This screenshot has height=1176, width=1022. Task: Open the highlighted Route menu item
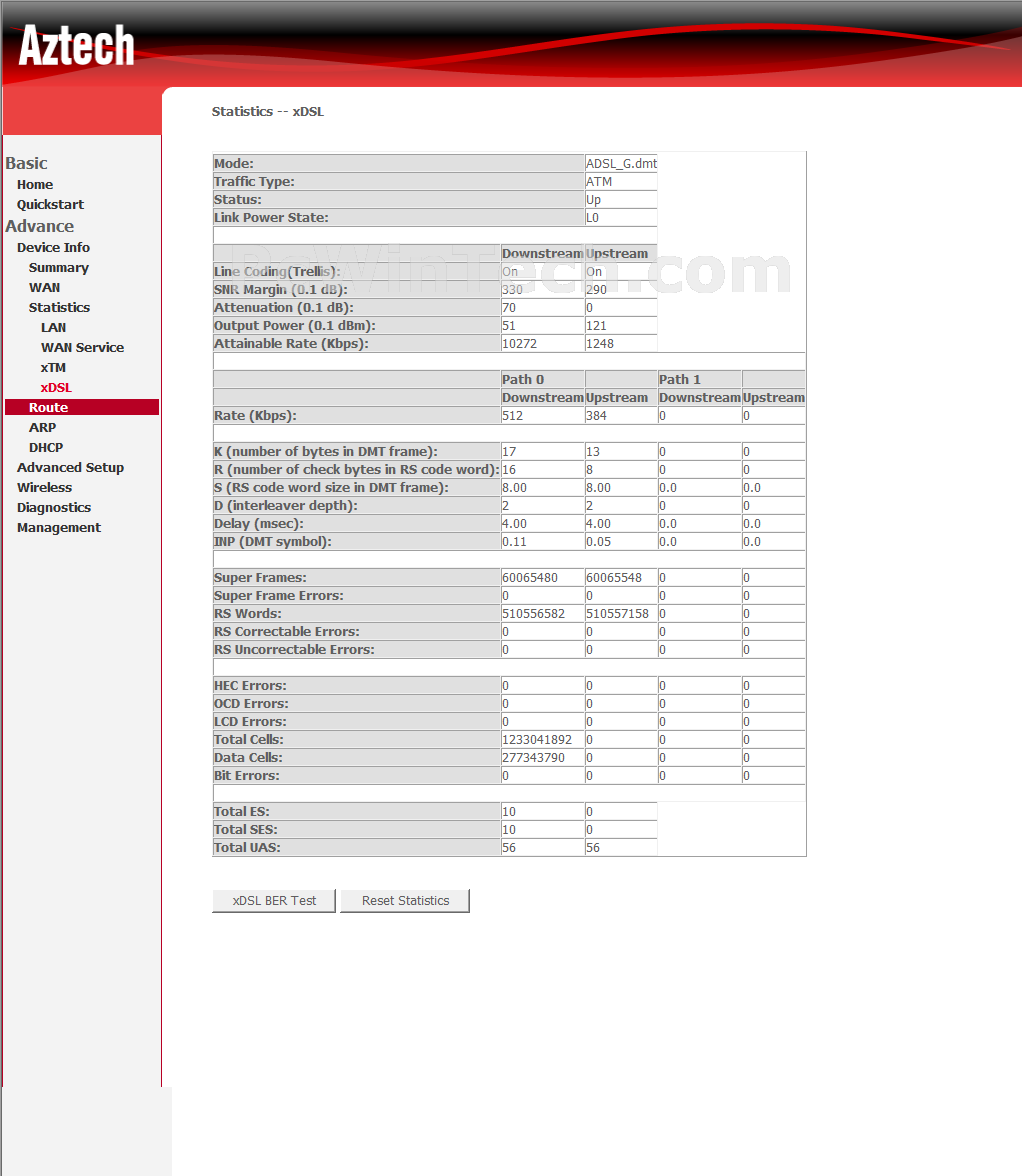click(x=82, y=407)
